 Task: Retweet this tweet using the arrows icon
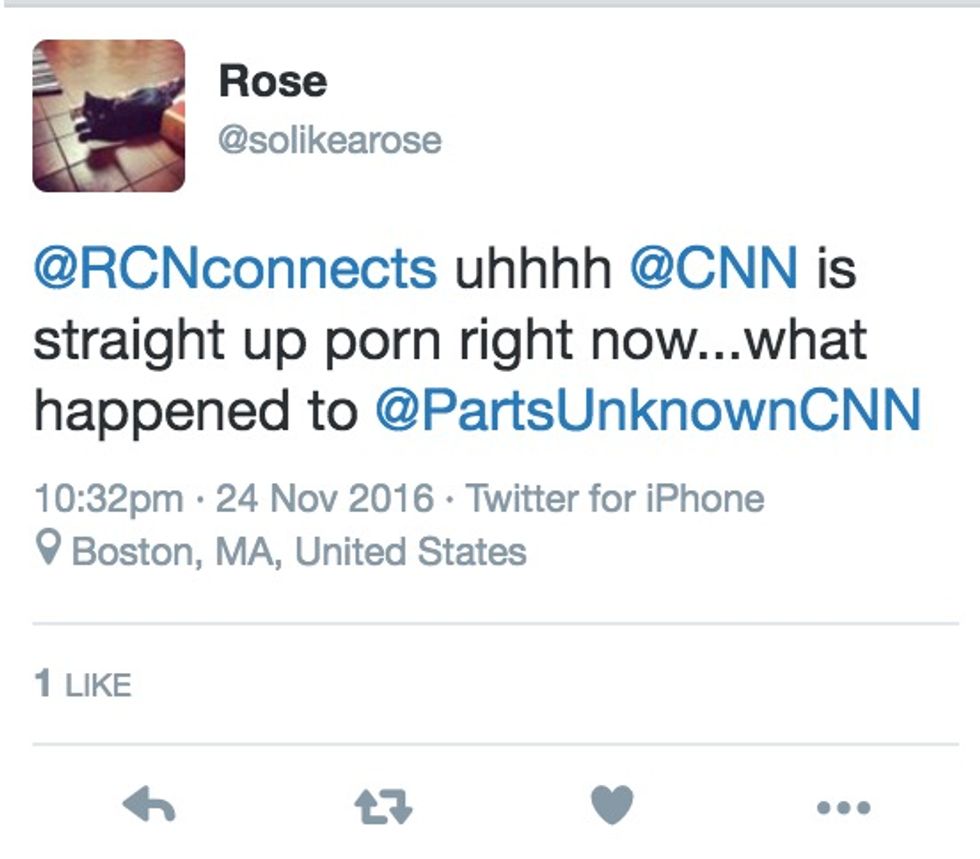coord(384,805)
